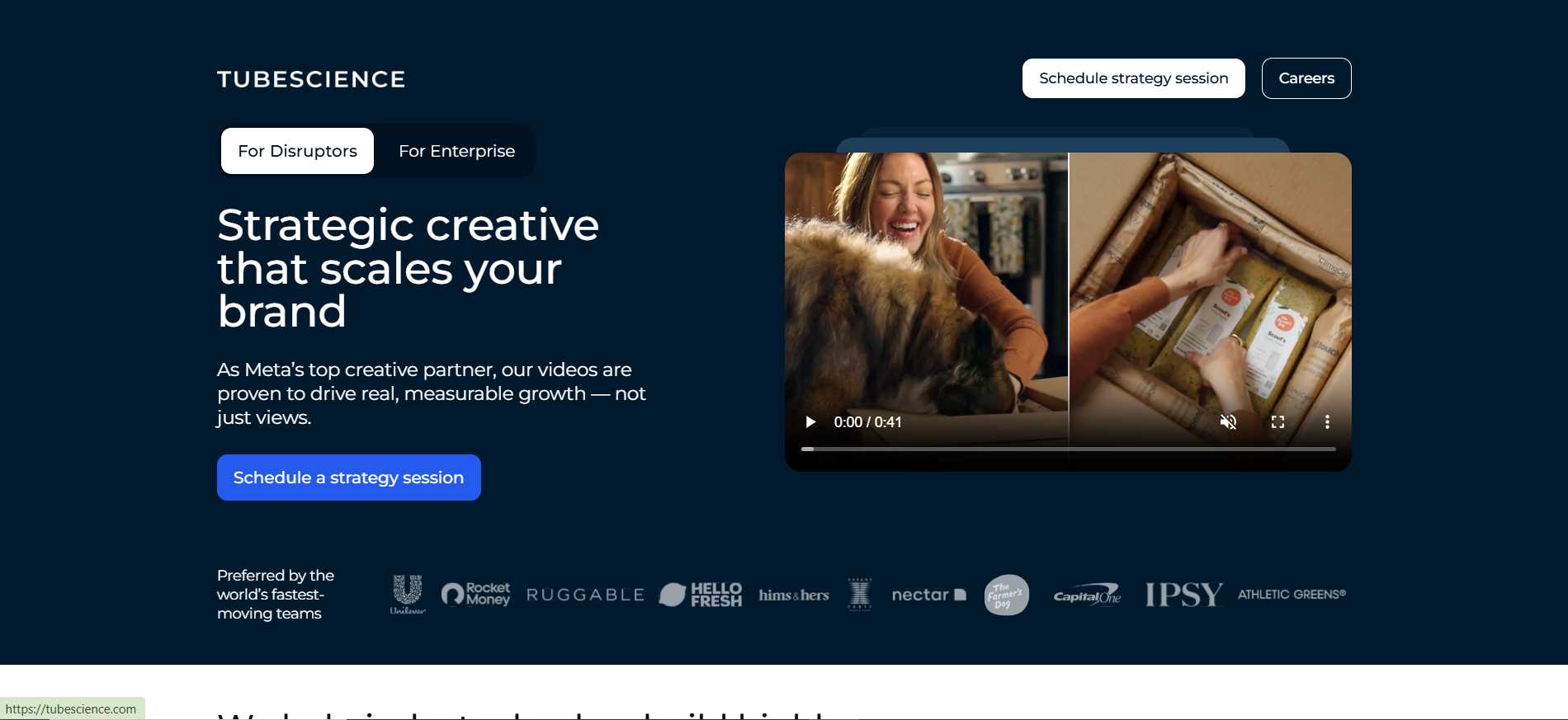Click the hims & hers logo
This screenshot has width=1568, height=720.
point(794,595)
